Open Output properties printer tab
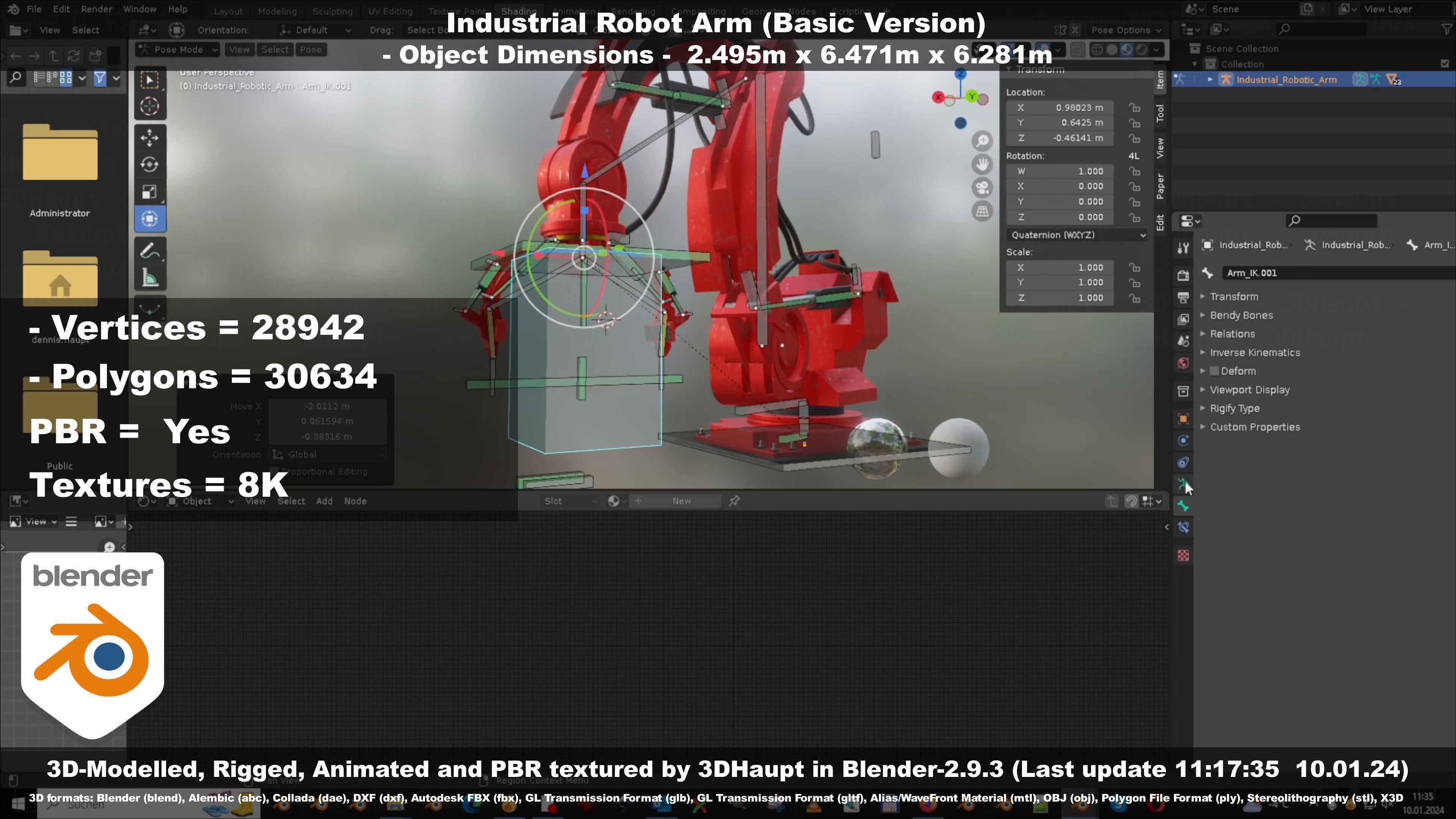Screen dimensions: 1456x819 1183,297
